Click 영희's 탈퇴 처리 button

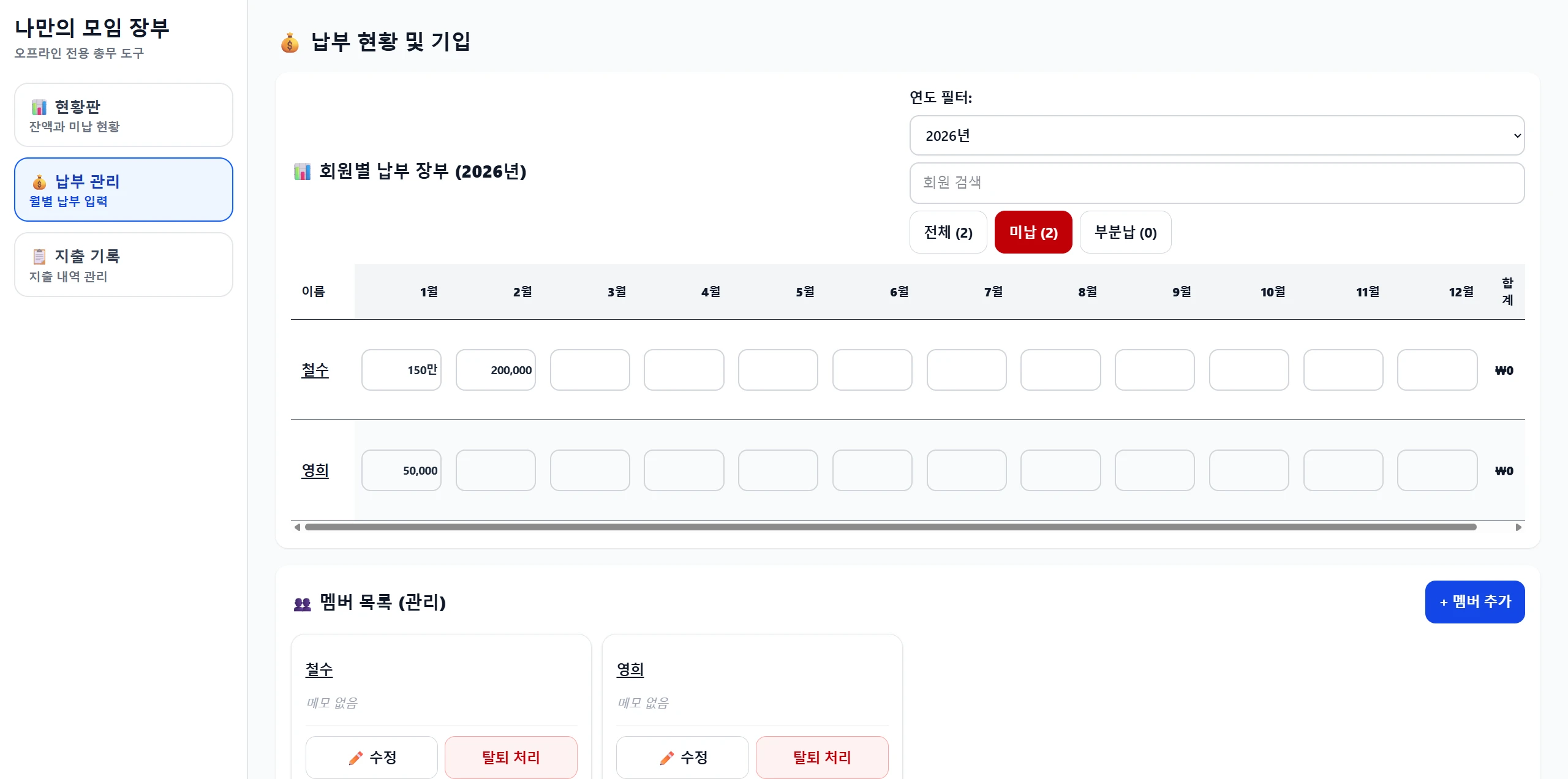tap(822, 758)
